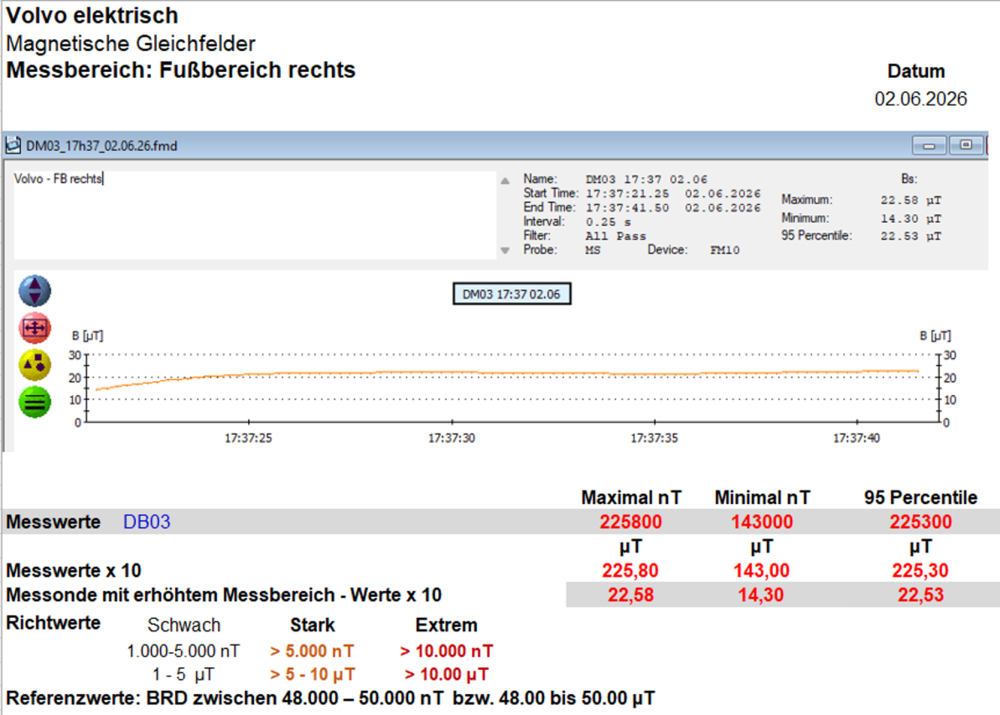Click the Extrem threshold > 10.00 µT

pos(446,674)
